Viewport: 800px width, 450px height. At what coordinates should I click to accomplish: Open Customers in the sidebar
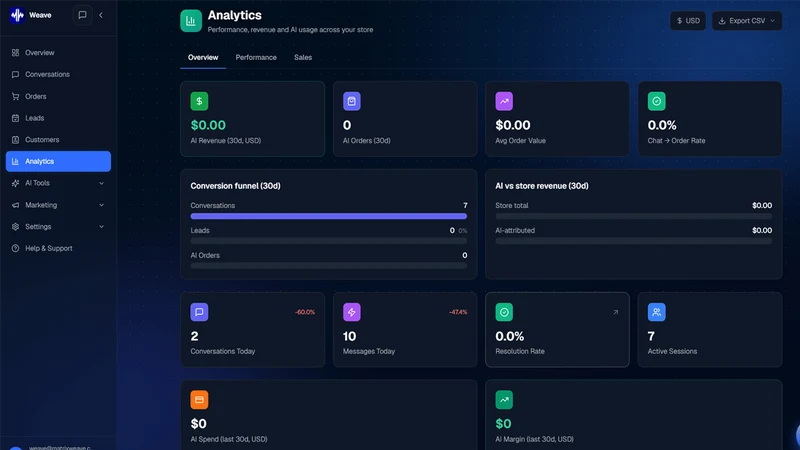58,140
